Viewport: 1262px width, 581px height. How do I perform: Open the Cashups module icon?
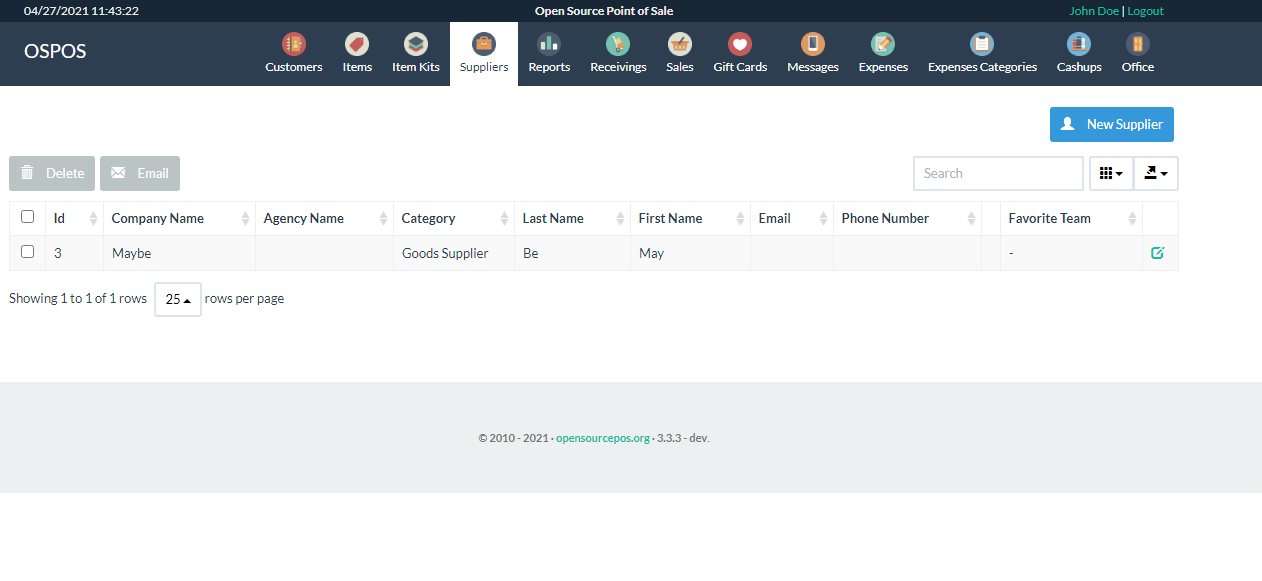[1078, 45]
